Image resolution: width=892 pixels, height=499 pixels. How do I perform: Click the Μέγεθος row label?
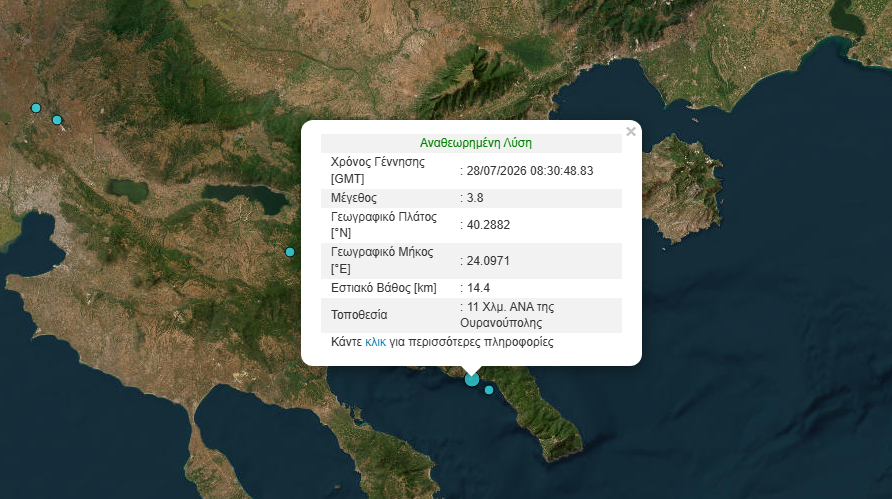pos(354,198)
